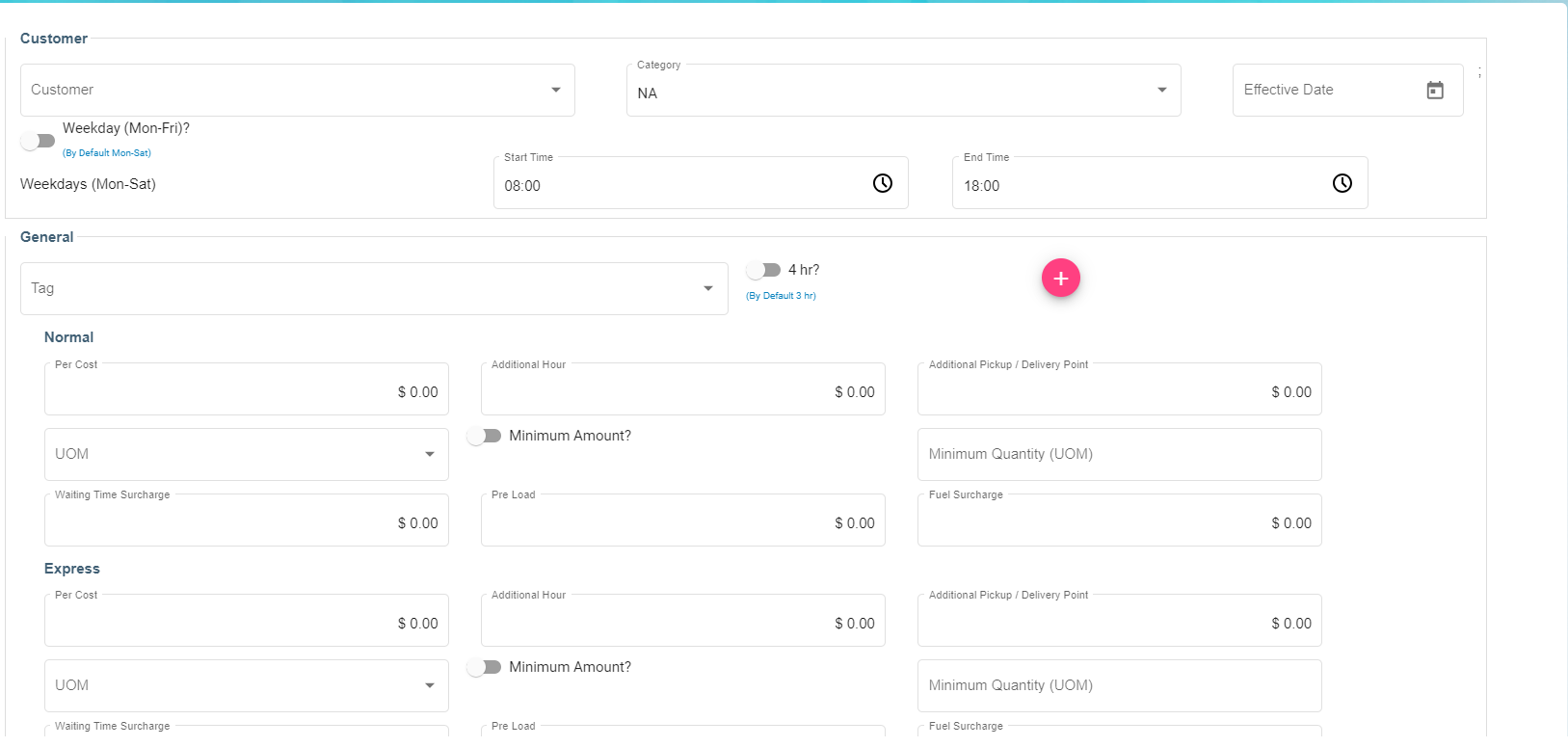Focus the Normal Fuel Surcharge field
This screenshot has height=747, width=1568.
[x=1118, y=521]
